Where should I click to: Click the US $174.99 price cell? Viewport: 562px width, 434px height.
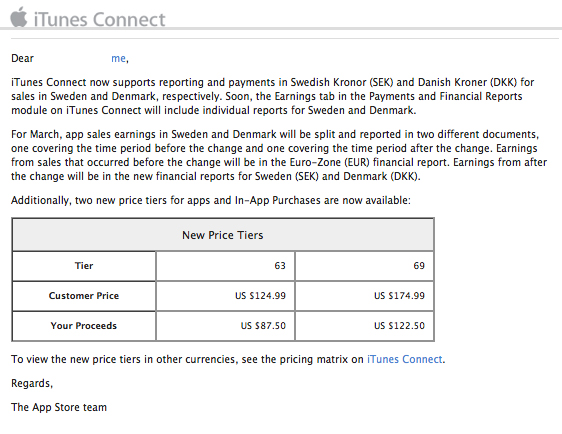pyautogui.click(x=365, y=296)
